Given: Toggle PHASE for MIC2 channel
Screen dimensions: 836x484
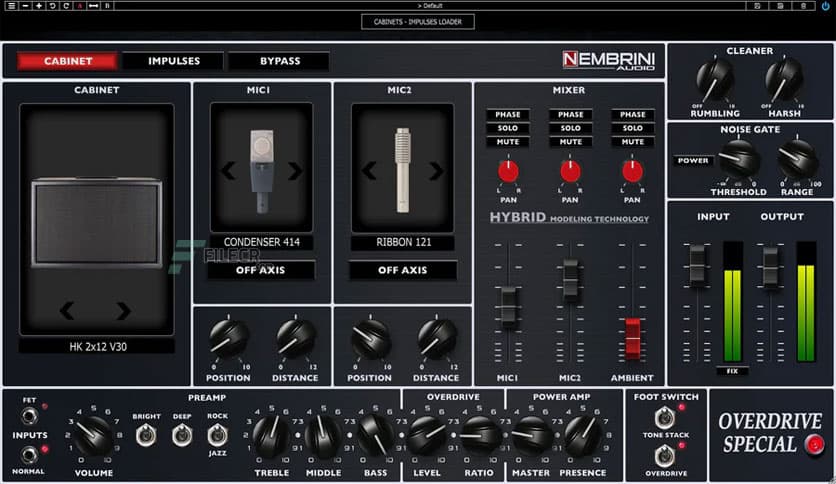Looking at the screenshot, I should pyautogui.click(x=570, y=115).
